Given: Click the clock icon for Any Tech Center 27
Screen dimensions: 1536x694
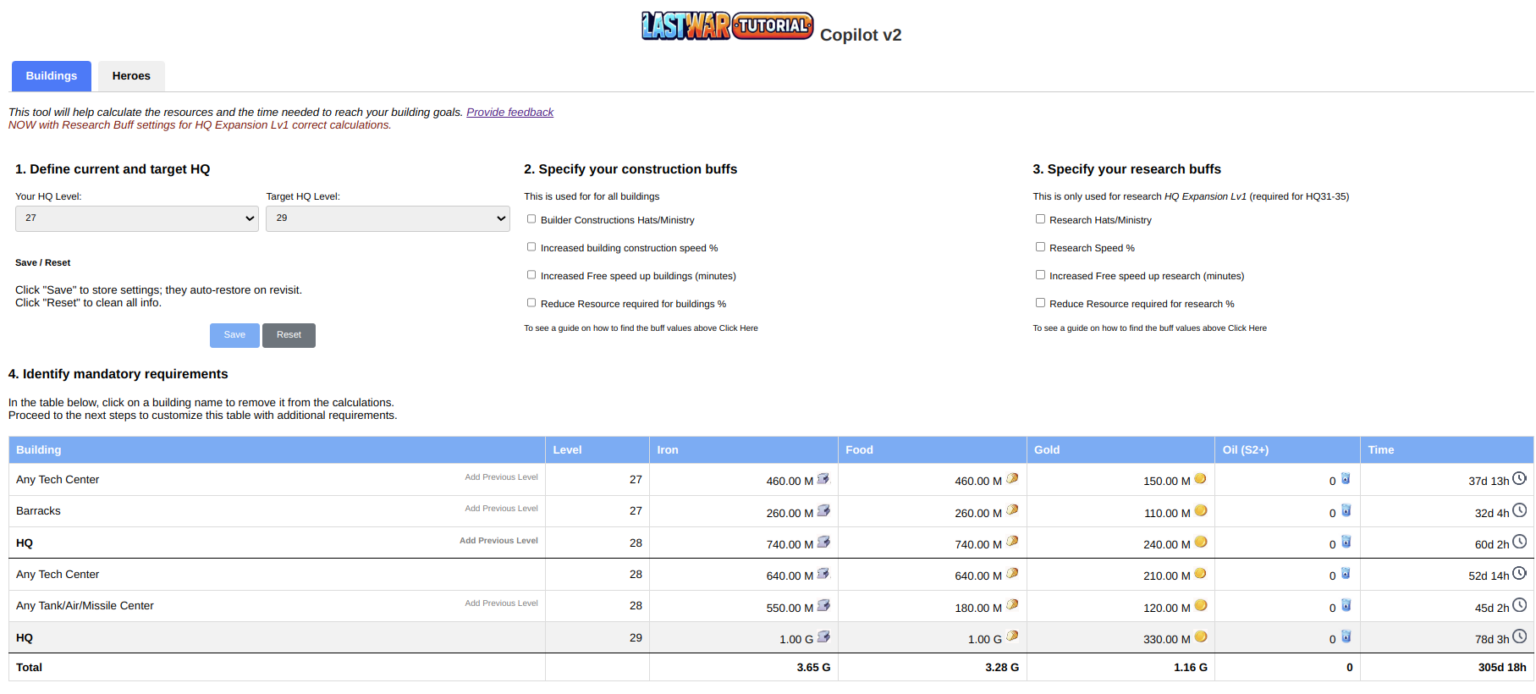Looking at the screenshot, I should tap(1520, 479).
